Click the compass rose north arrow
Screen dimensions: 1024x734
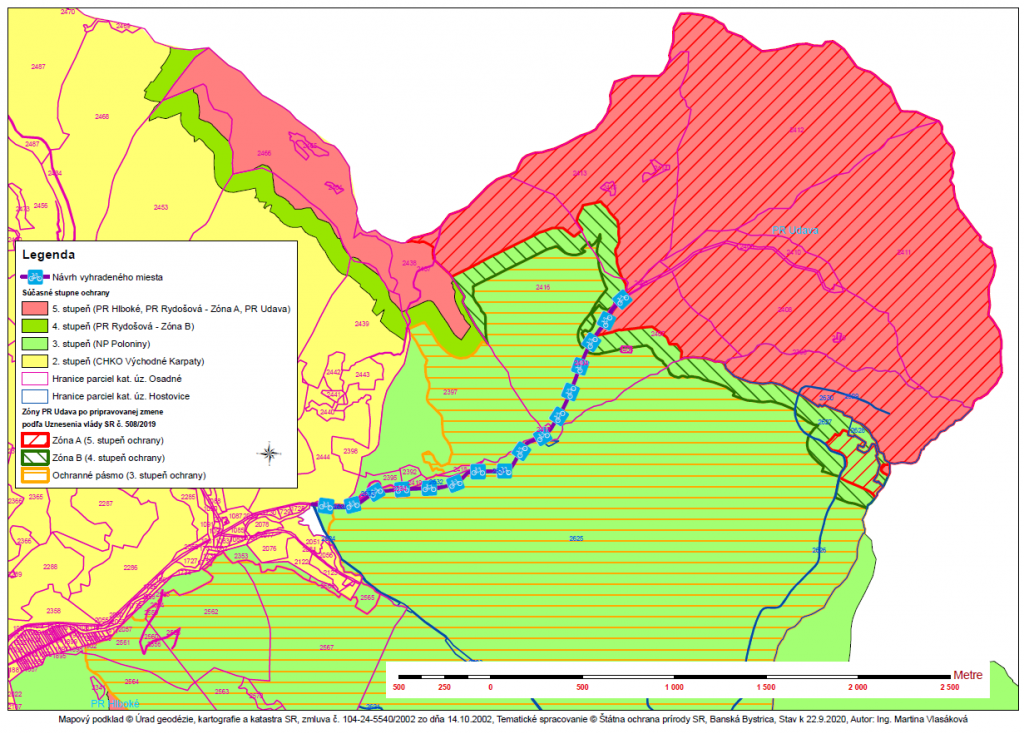(x=270, y=453)
